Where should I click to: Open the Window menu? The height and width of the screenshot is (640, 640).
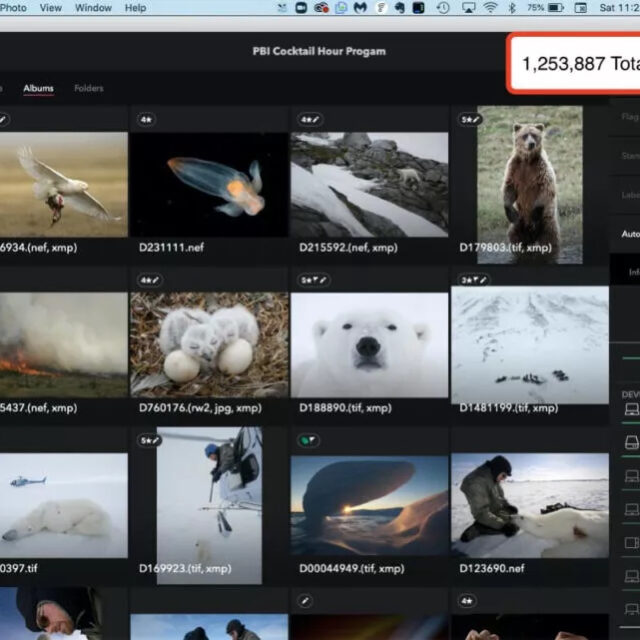[x=93, y=8]
